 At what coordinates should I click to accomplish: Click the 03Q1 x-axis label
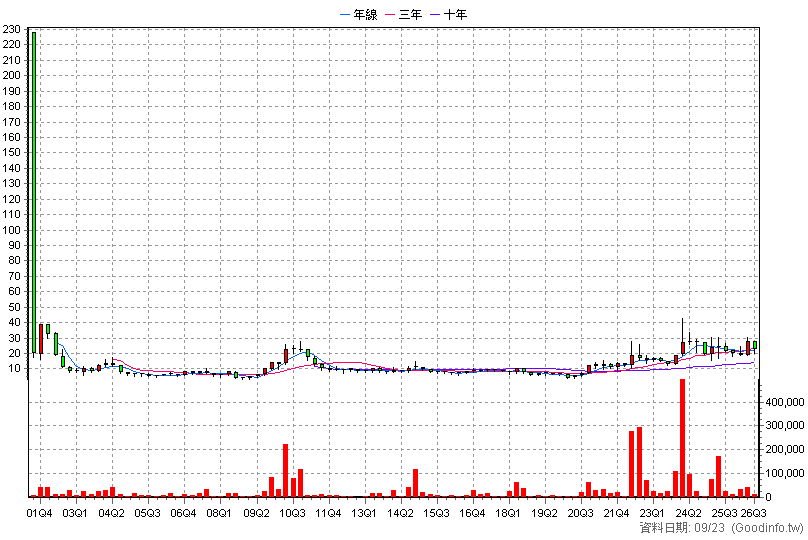[x=75, y=513]
